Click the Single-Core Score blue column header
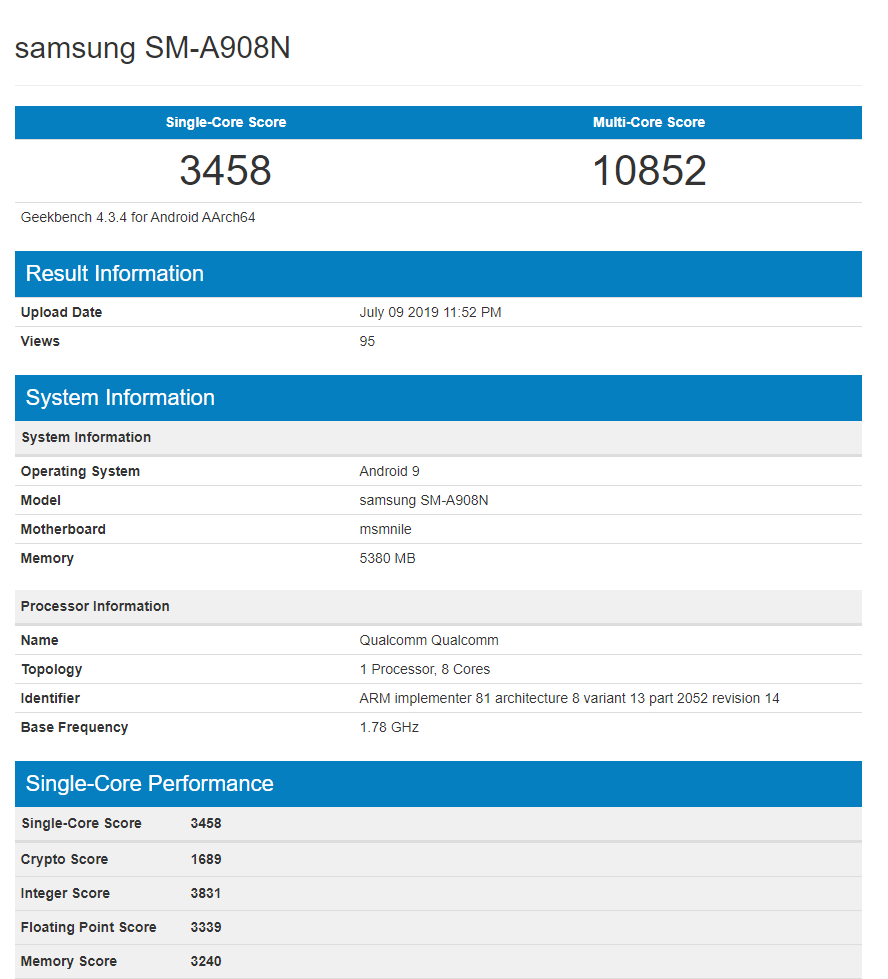This screenshot has height=979, width=888. pyautogui.click(x=226, y=122)
